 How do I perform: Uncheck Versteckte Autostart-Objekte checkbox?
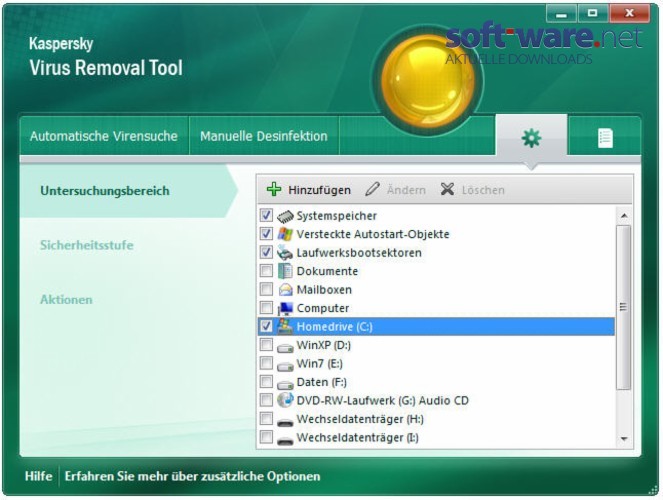[266, 234]
